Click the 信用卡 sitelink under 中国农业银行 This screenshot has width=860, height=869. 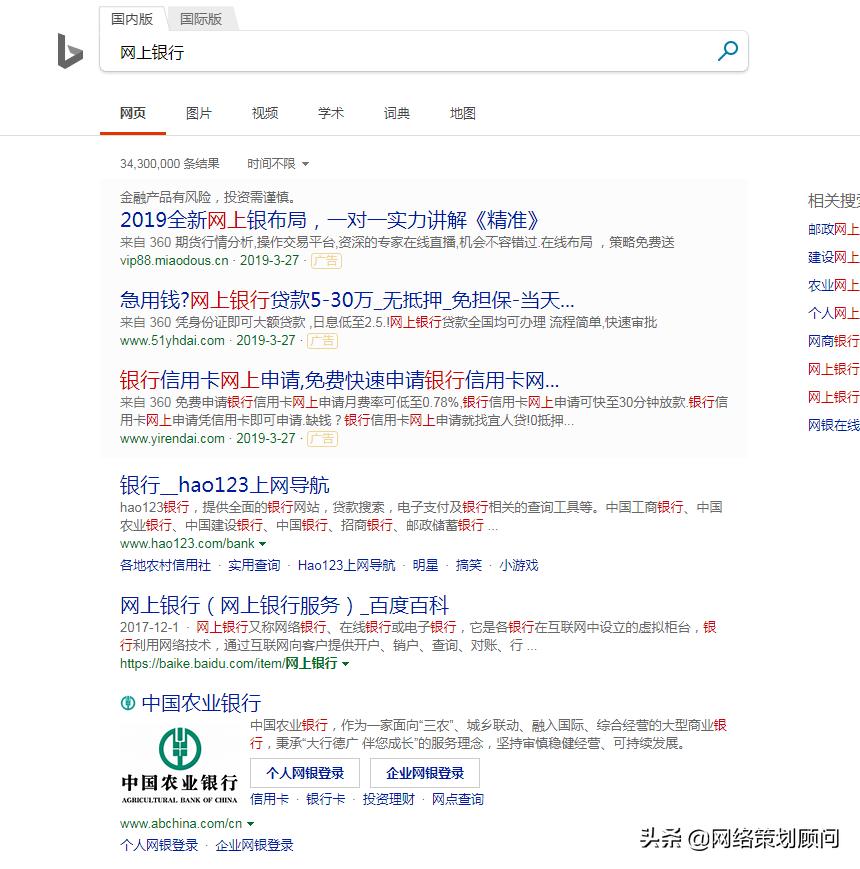(x=268, y=798)
